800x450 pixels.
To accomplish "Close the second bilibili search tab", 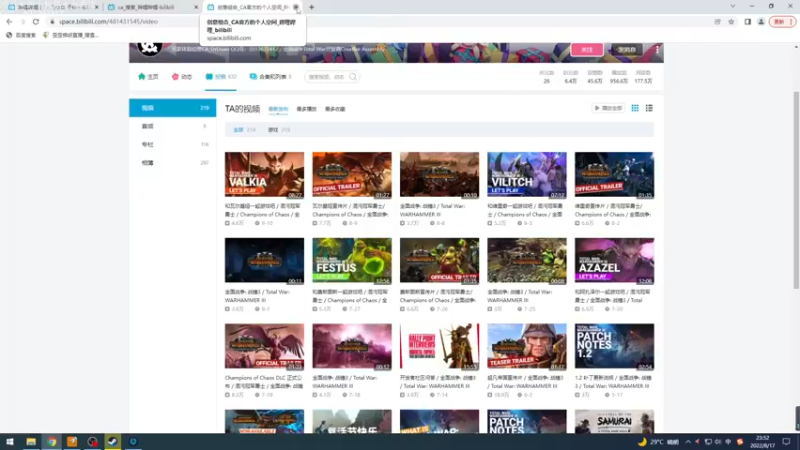I will pos(196,7).
